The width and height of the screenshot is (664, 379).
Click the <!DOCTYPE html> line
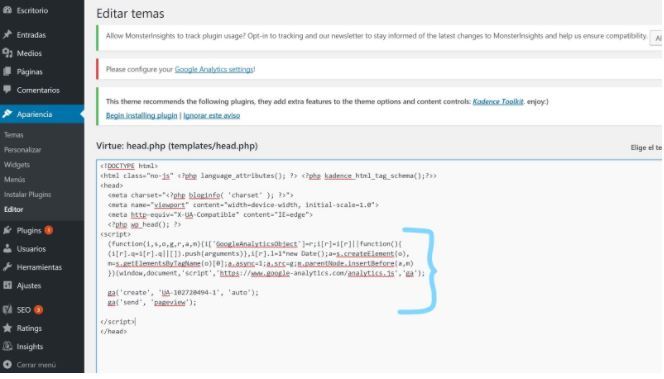click(x=129, y=166)
